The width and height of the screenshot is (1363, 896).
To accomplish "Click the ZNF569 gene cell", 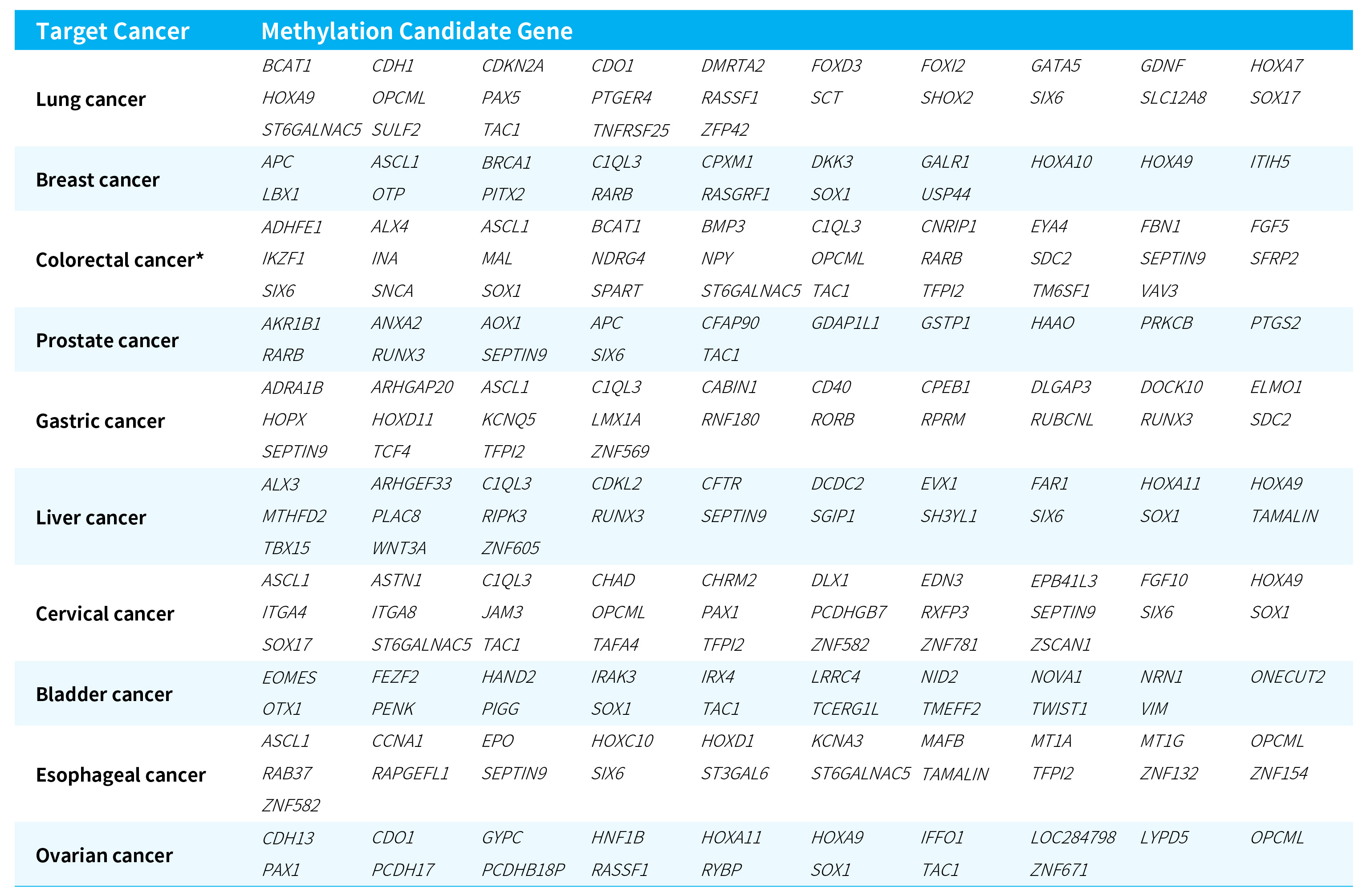I will pyautogui.click(x=620, y=452).
